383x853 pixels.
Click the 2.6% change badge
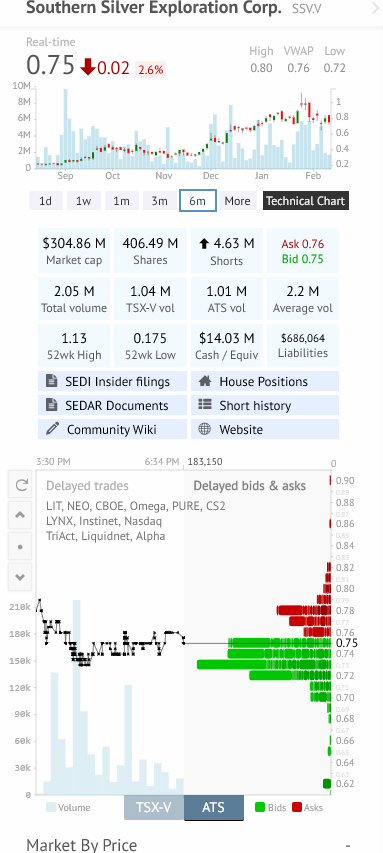pos(150,70)
